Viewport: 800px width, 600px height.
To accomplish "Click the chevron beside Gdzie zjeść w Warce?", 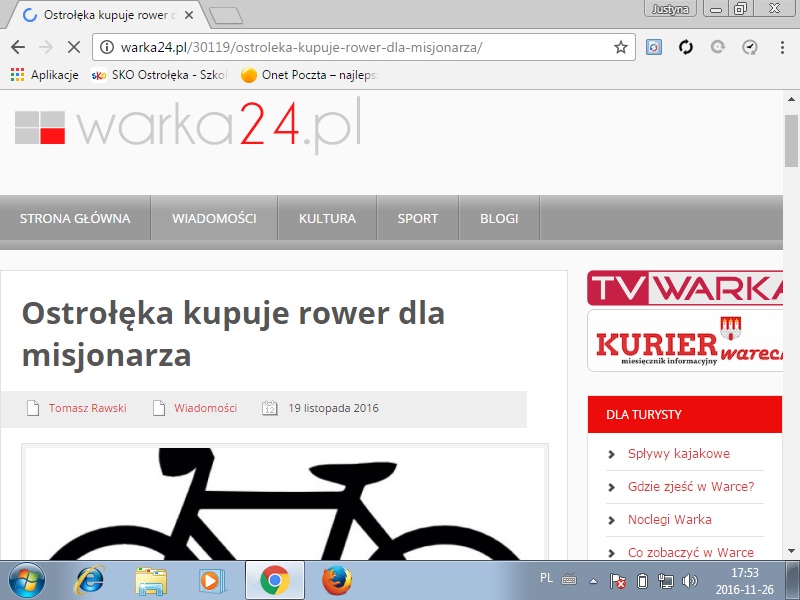I will click(611, 487).
